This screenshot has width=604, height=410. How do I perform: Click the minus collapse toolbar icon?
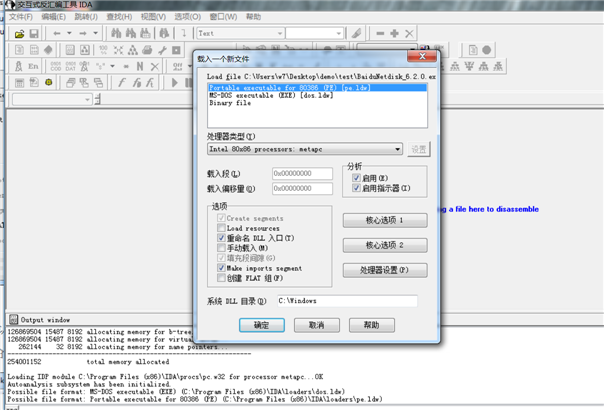380,34
